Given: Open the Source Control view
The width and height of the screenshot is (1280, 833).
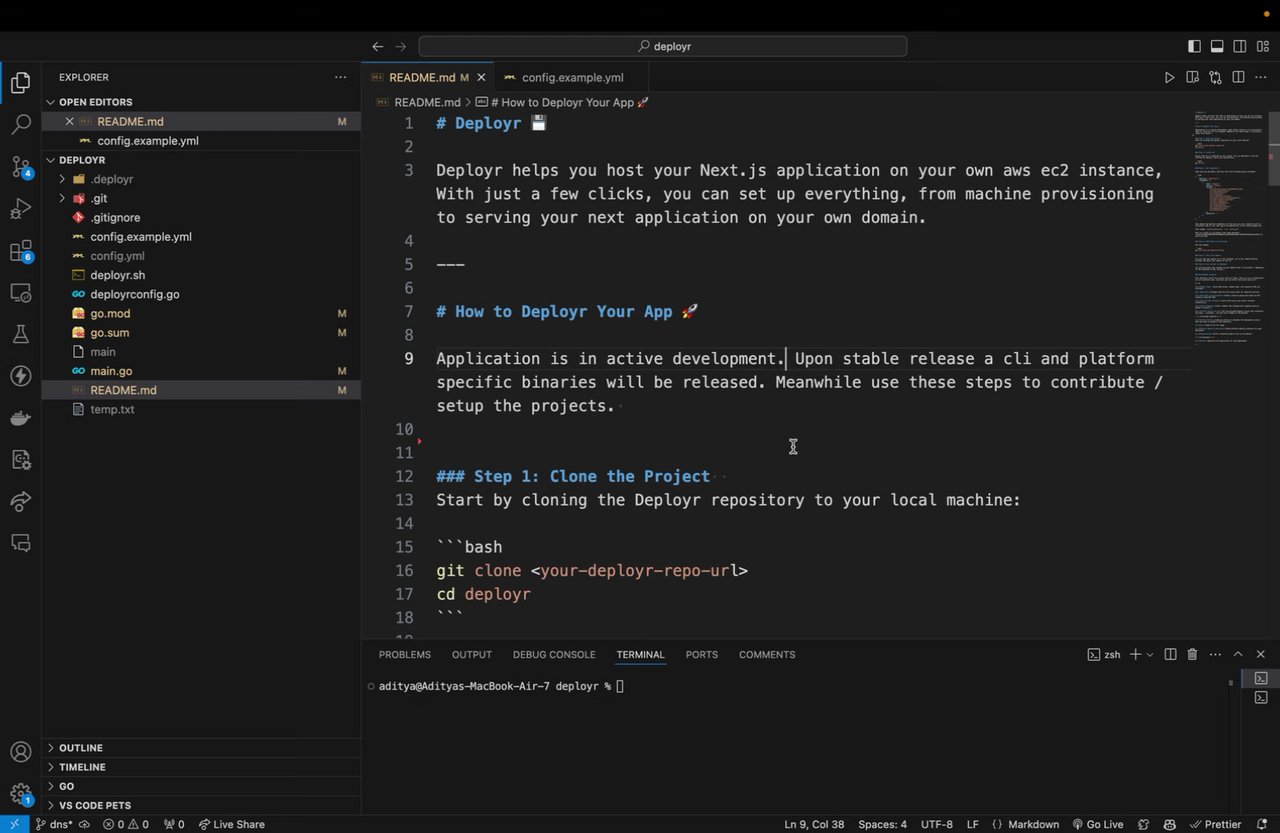Looking at the screenshot, I should [20, 167].
